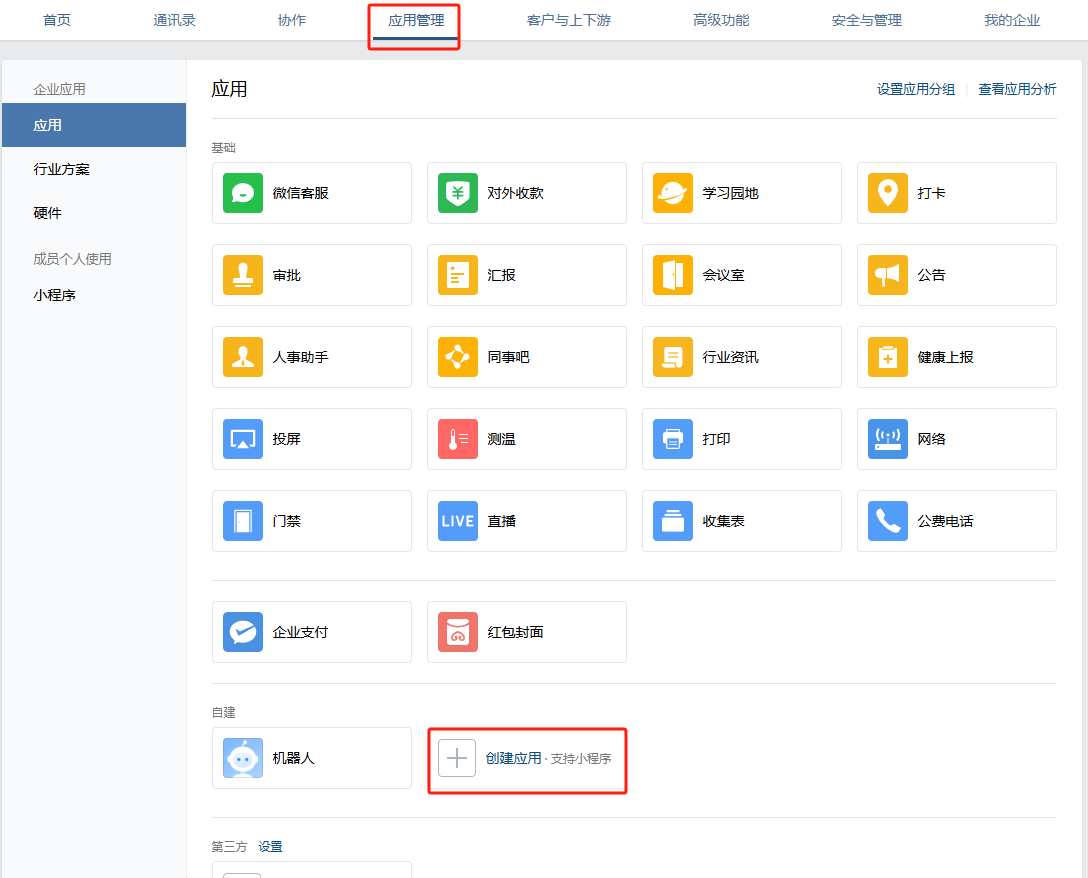Viewport: 1088px width, 878px height.
Task: Click the 学习园地 label text
Action: pos(731,193)
